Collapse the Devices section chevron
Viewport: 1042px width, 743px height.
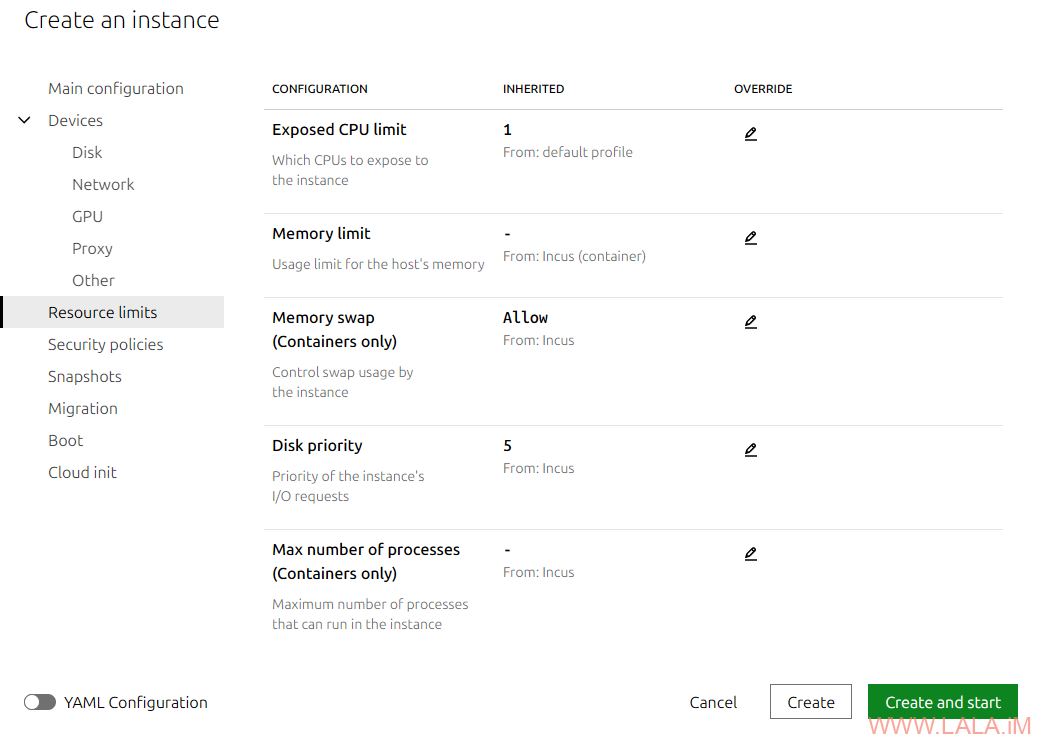tap(25, 120)
